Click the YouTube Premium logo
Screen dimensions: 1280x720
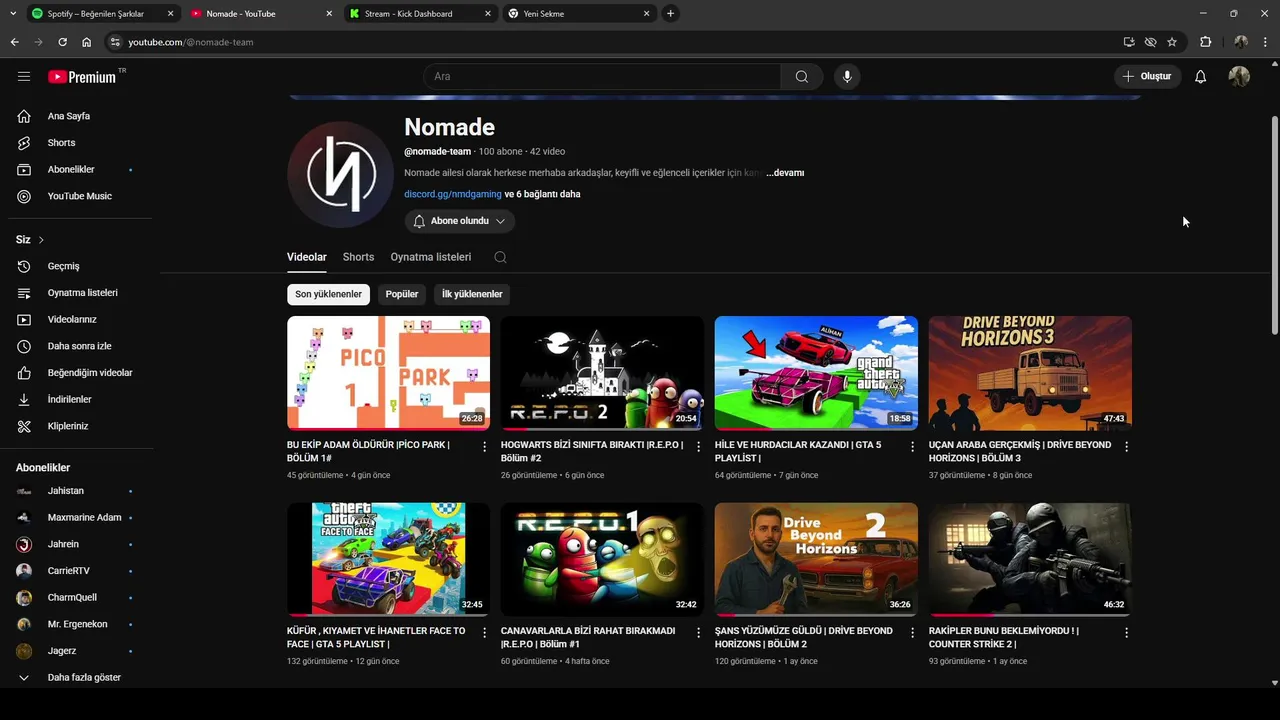82,77
